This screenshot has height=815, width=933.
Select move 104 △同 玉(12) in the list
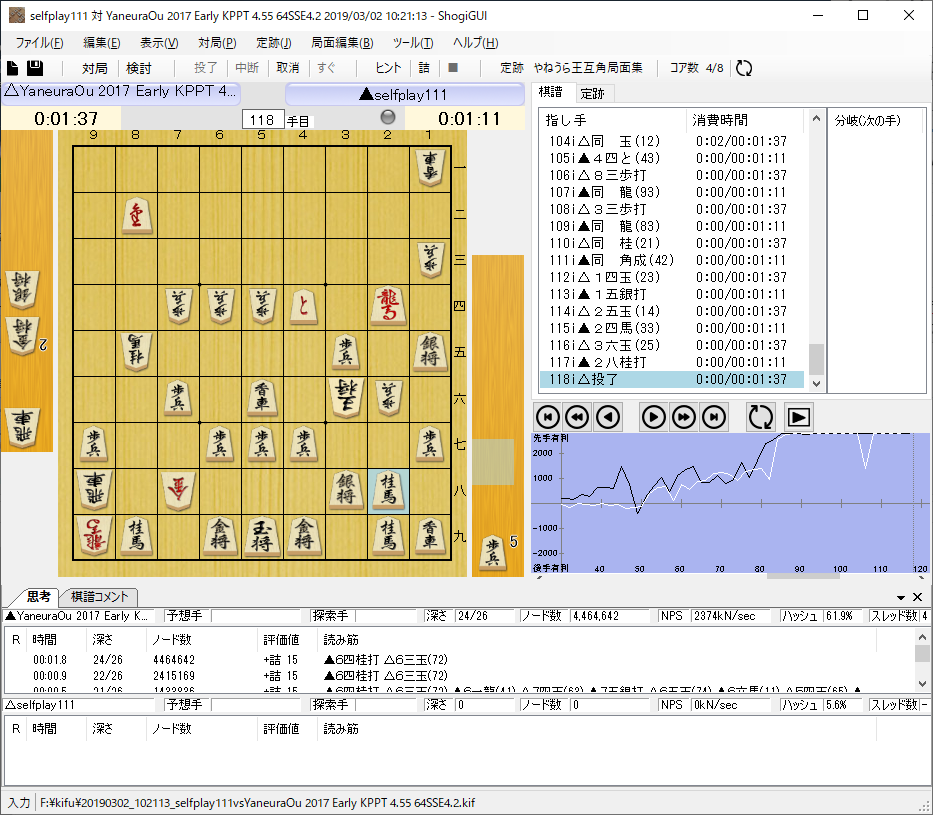pos(672,142)
